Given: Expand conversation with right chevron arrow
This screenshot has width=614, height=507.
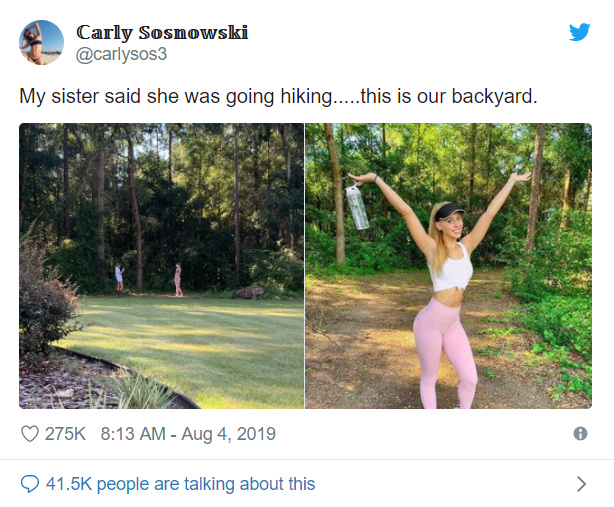Looking at the screenshot, I should (x=581, y=484).
